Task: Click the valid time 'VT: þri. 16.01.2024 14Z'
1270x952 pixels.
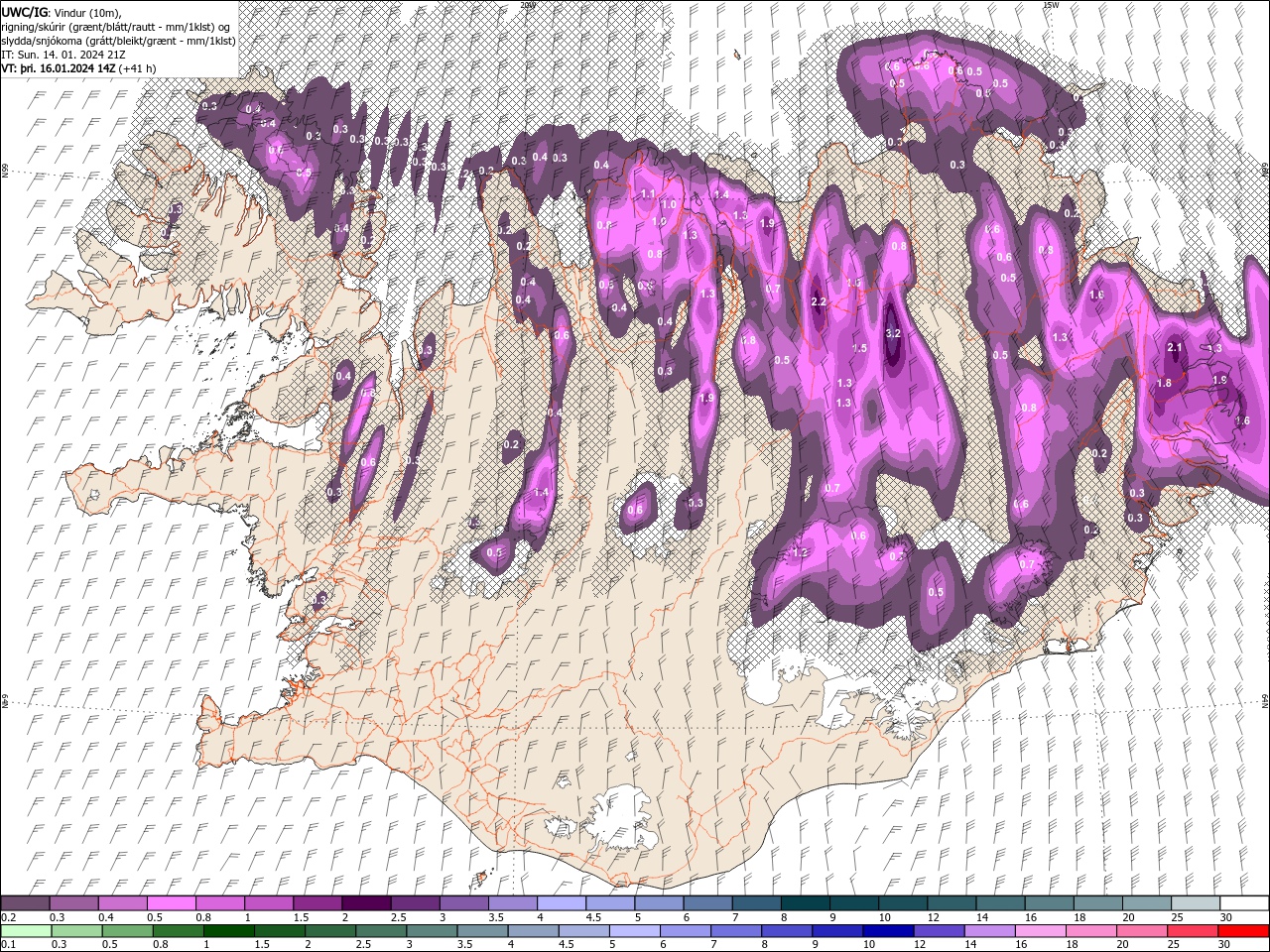Action: (58, 68)
